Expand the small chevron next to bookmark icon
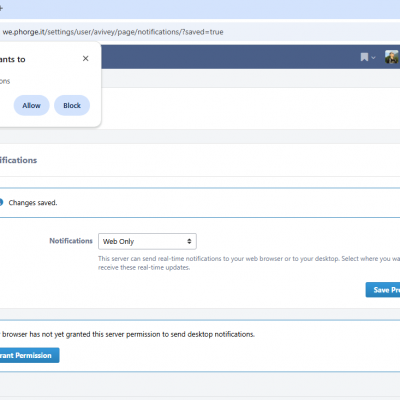The width and height of the screenshot is (400, 400). (x=373, y=58)
